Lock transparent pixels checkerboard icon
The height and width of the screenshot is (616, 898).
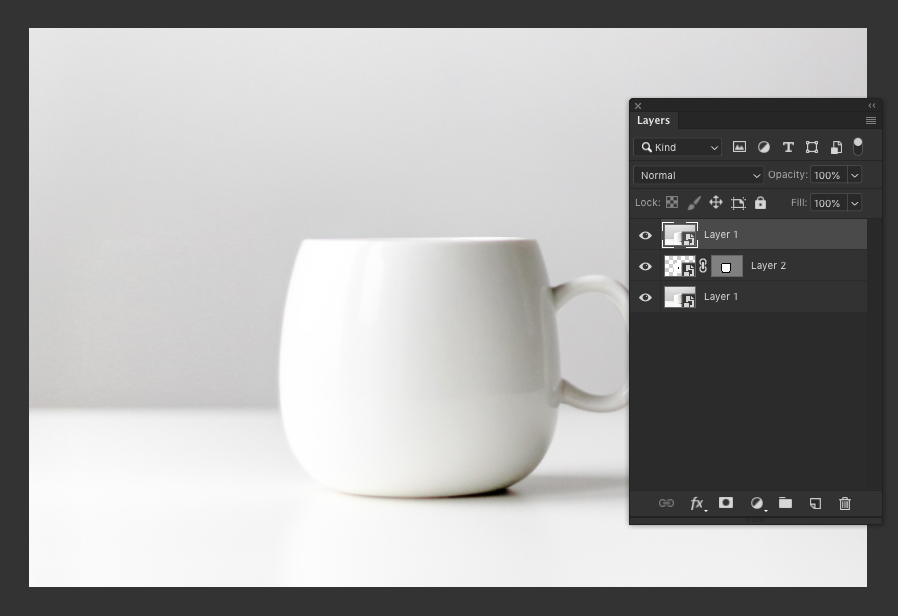(x=672, y=203)
